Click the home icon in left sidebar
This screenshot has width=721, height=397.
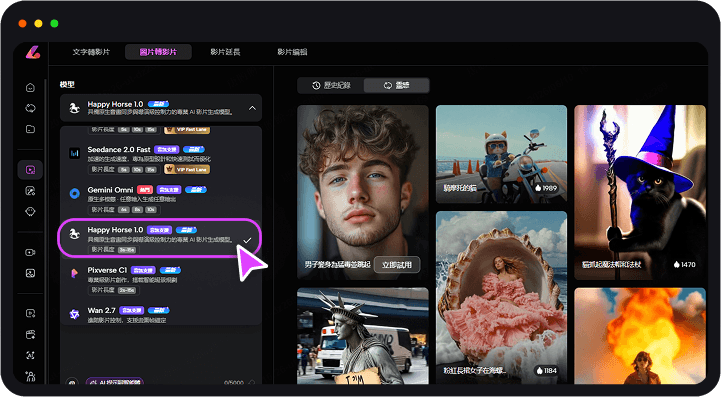[30, 87]
